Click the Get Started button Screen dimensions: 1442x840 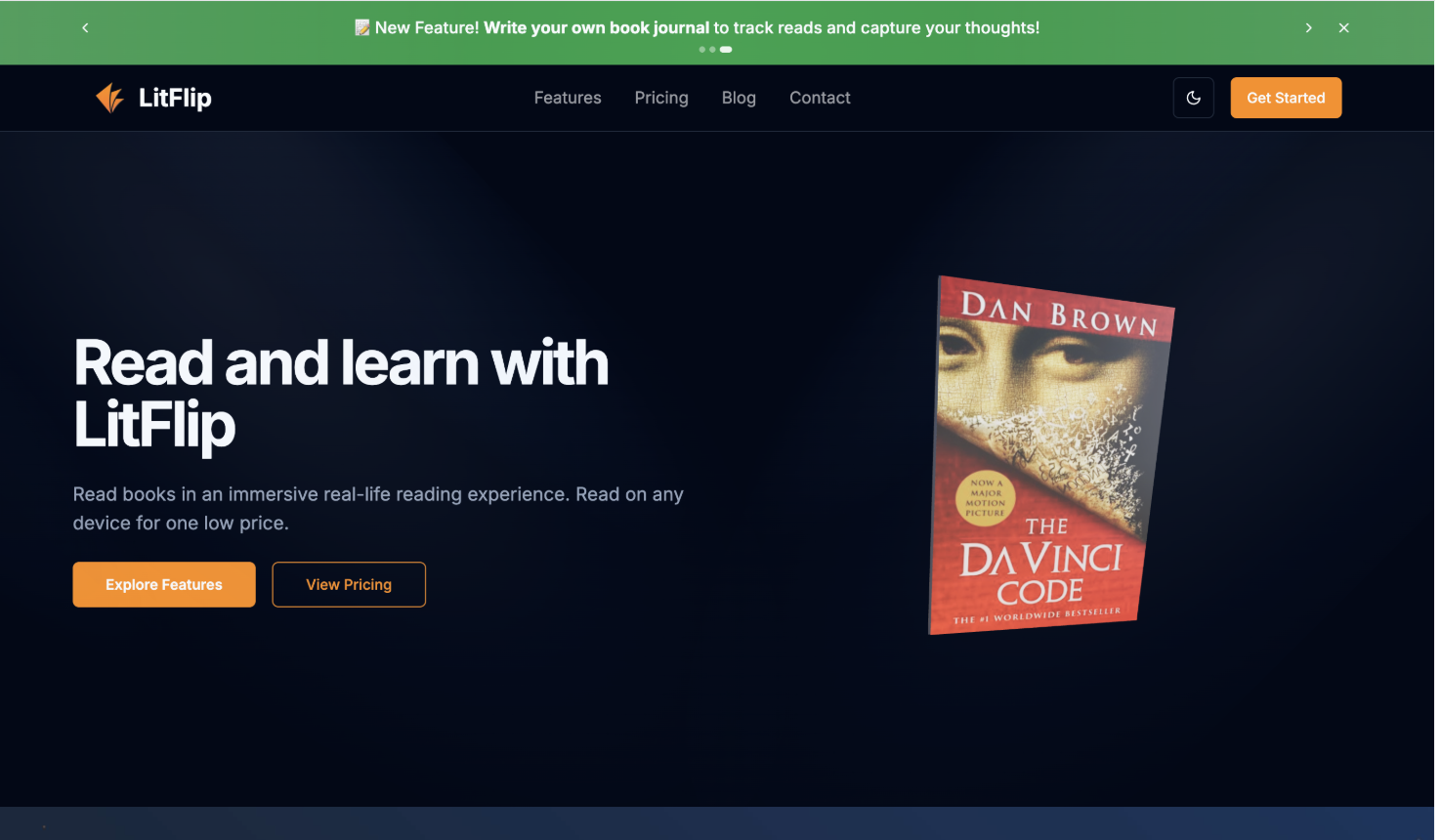(1286, 98)
